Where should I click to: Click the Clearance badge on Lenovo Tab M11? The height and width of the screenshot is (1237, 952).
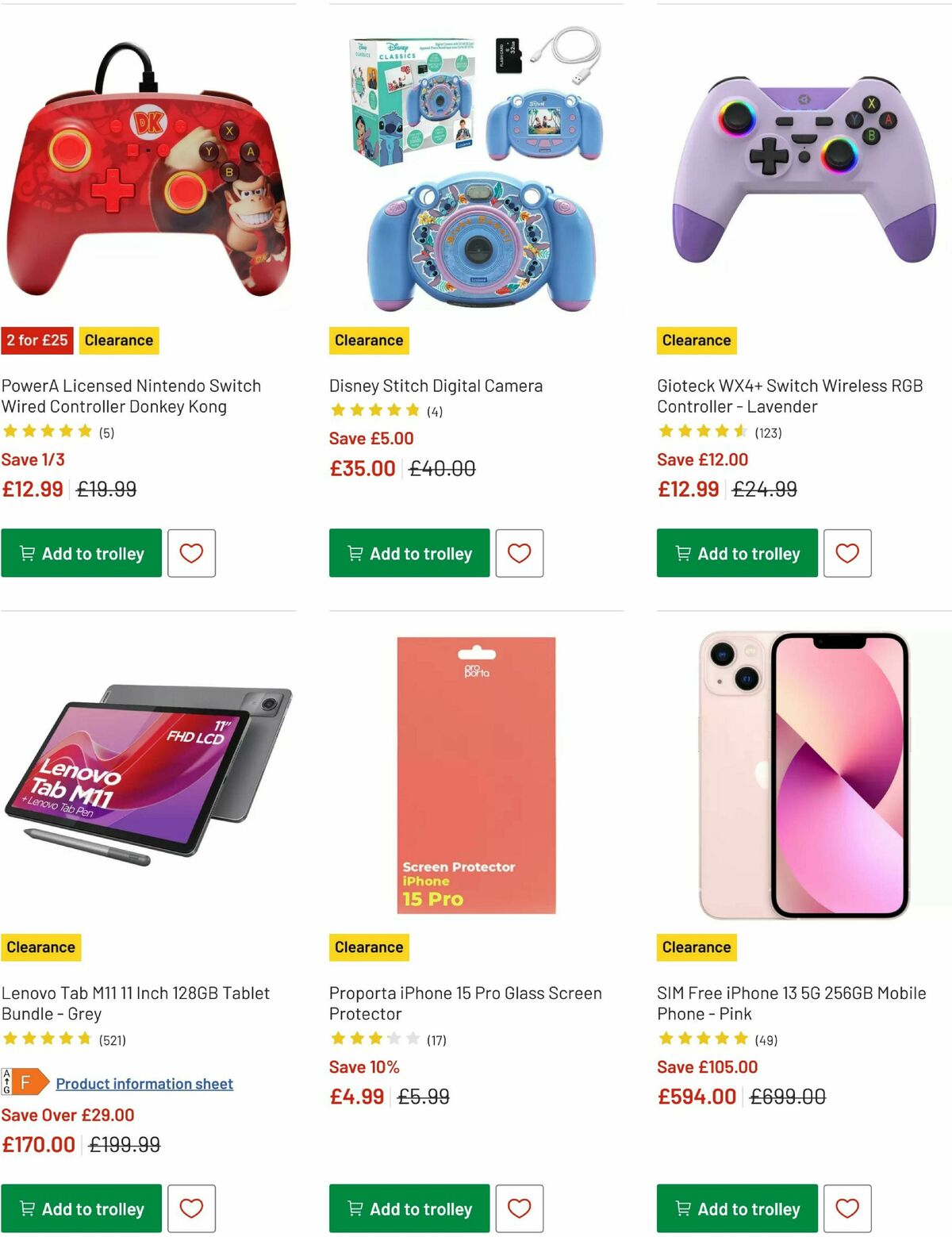pos(41,947)
